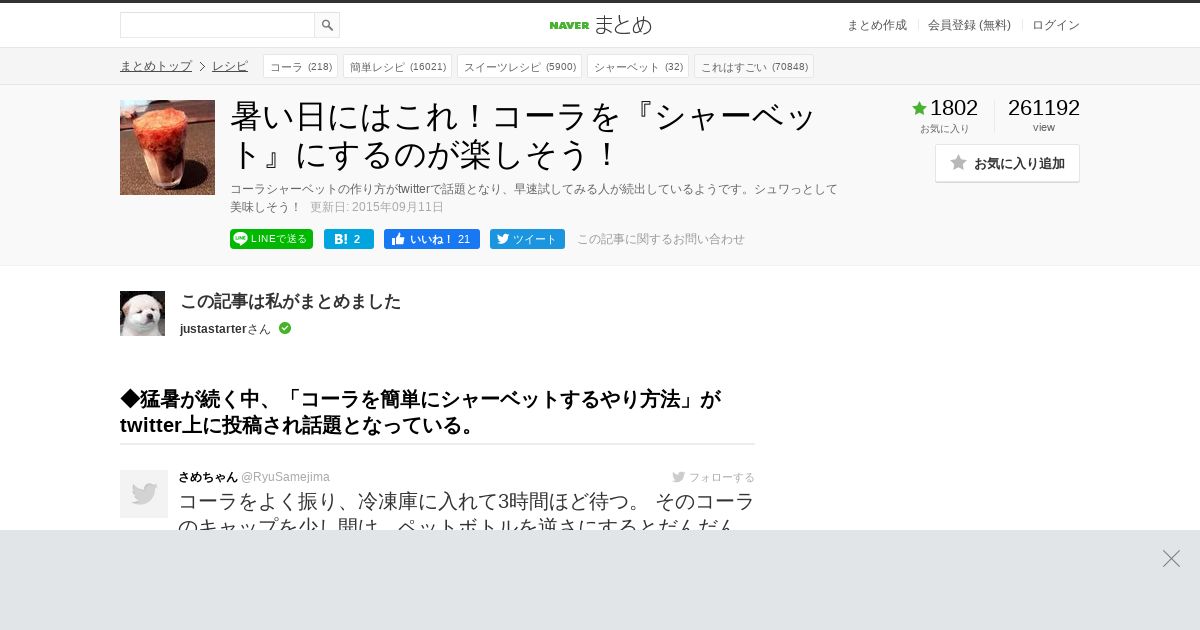This screenshot has width=1200, height=630.
Task: Click Facebook いいね！ button
Action: (x=432, y=239)
